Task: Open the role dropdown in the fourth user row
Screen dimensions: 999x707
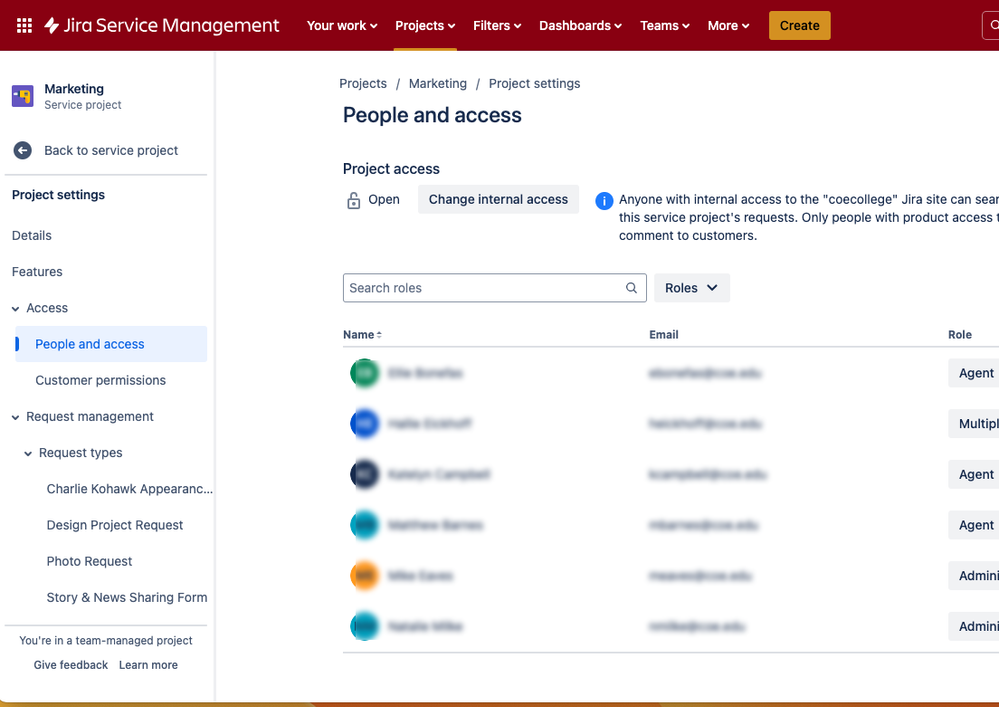Action: pos(975,525)
